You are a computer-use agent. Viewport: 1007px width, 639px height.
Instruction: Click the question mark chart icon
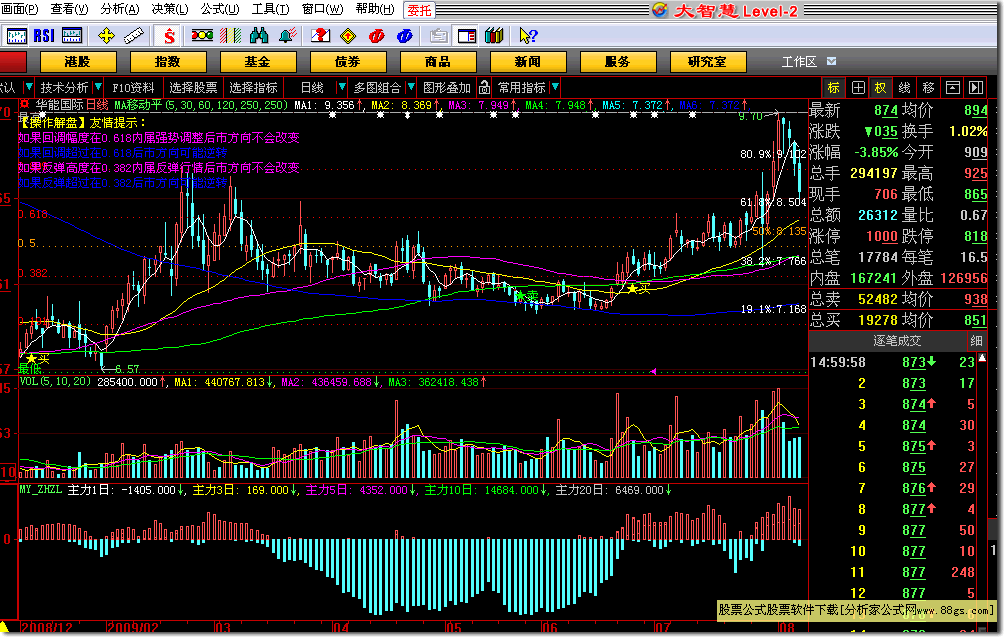point(320,36)
